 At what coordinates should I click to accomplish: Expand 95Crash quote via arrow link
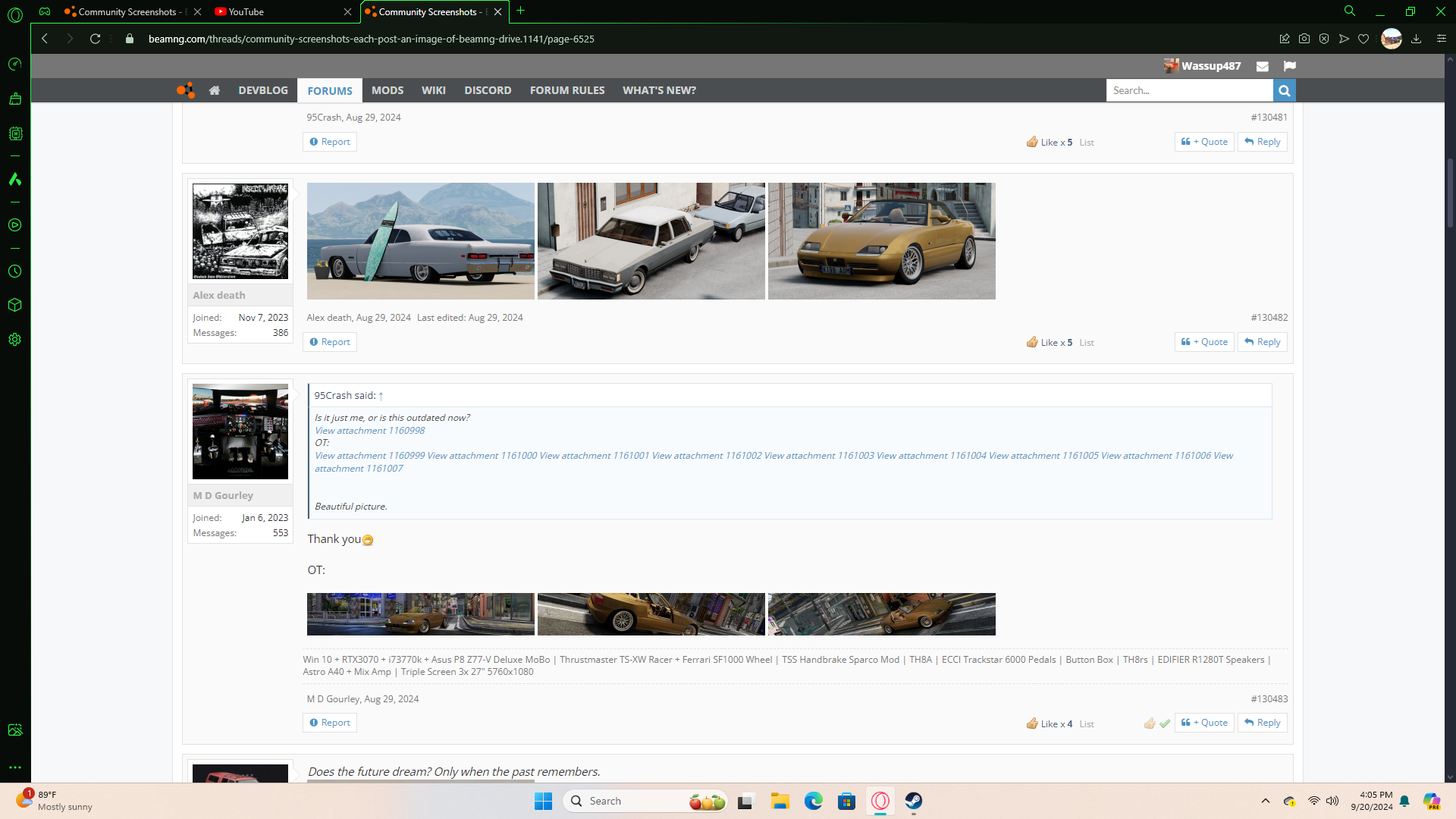381,396
